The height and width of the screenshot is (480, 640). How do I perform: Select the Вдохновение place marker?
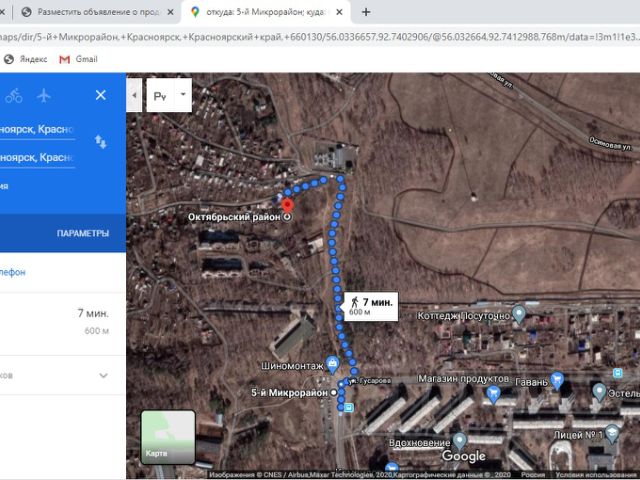(459, 440)
